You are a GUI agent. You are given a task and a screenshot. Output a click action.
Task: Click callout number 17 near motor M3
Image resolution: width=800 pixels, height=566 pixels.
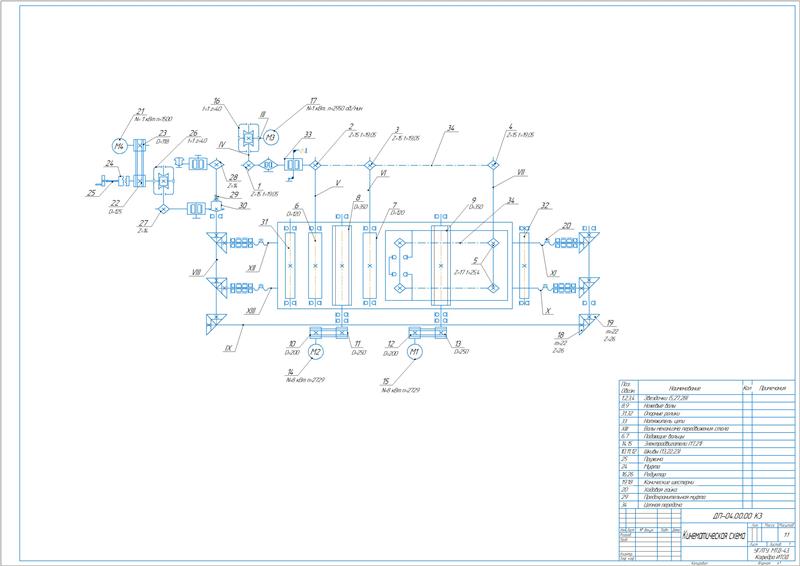313,101
